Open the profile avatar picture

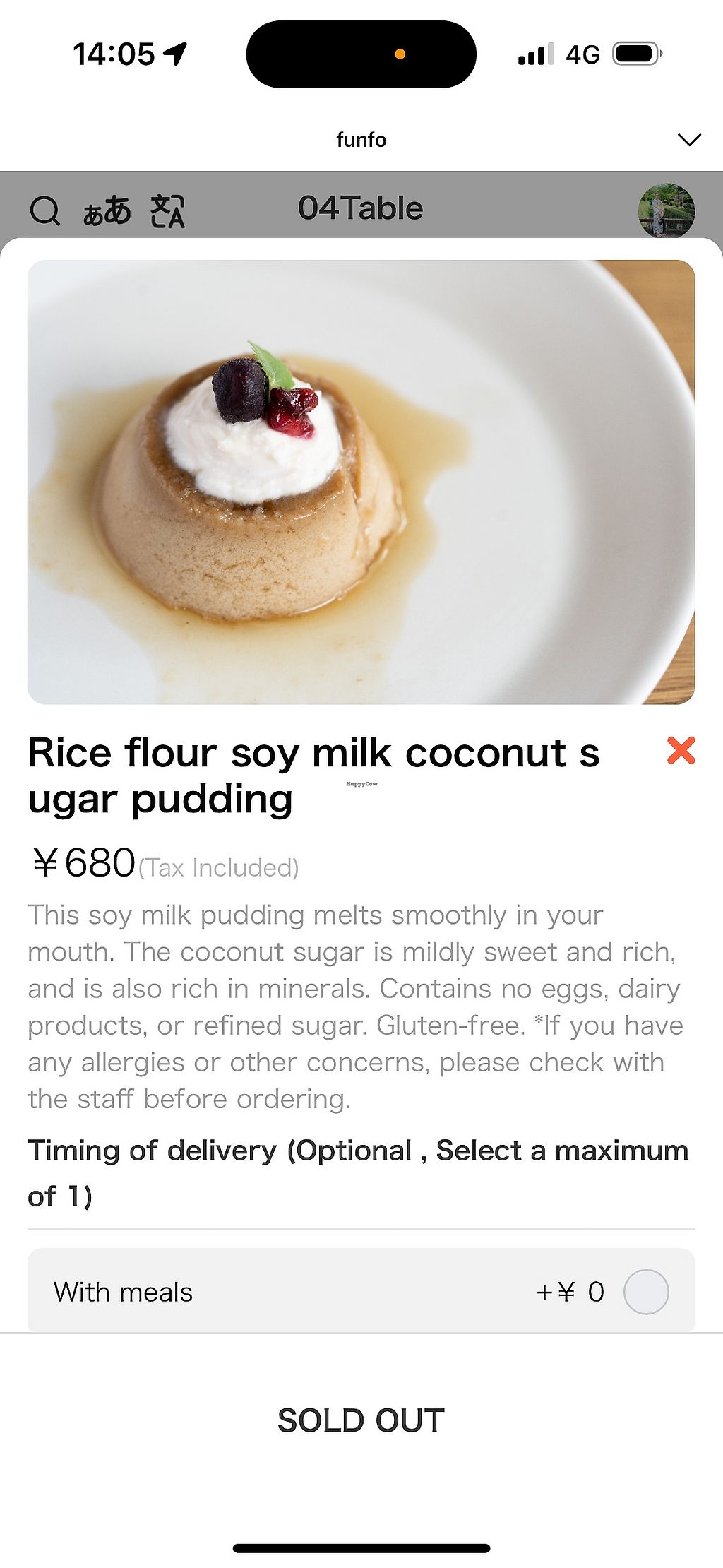point(666,210)
